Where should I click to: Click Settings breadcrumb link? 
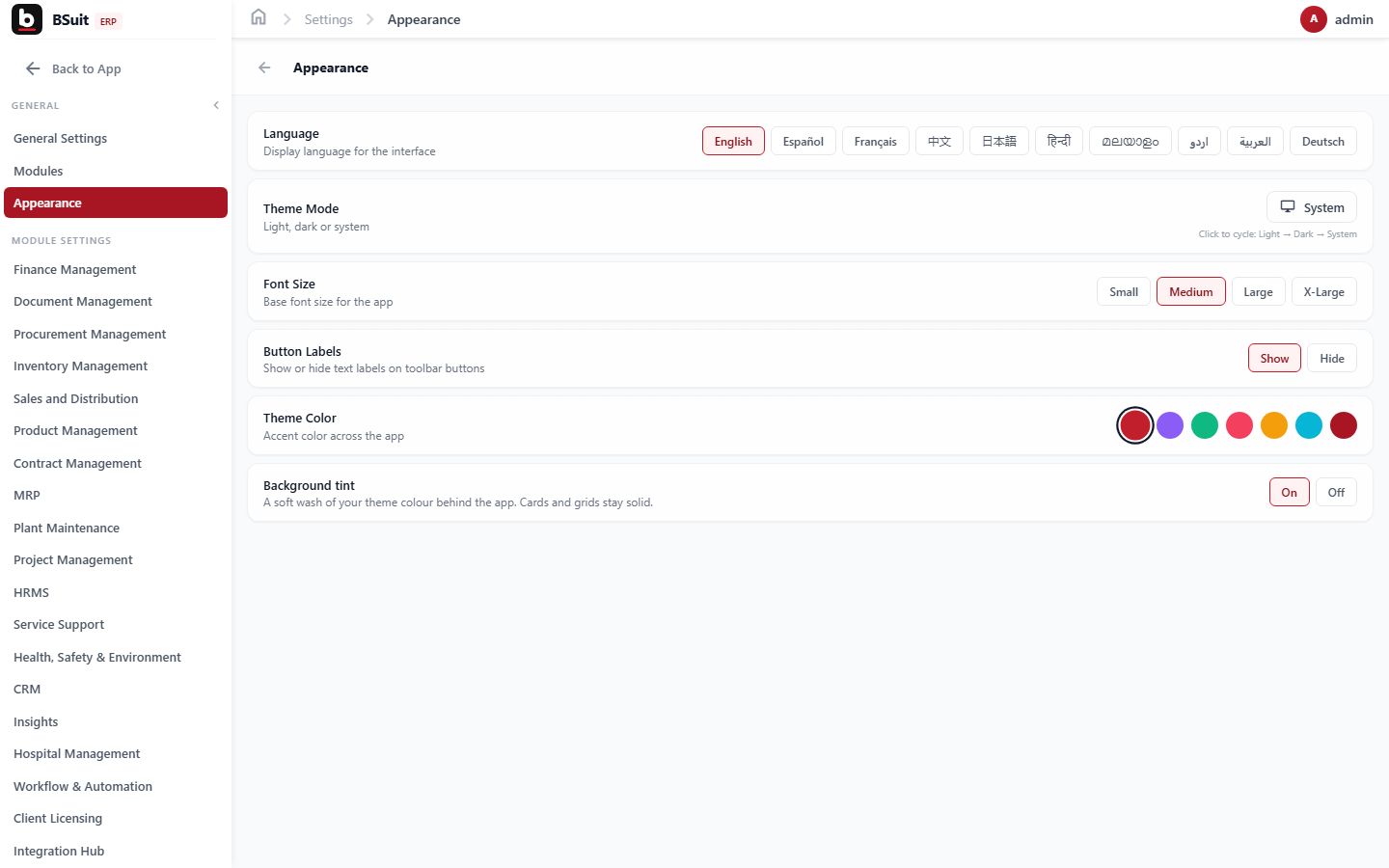coord(328,19)
